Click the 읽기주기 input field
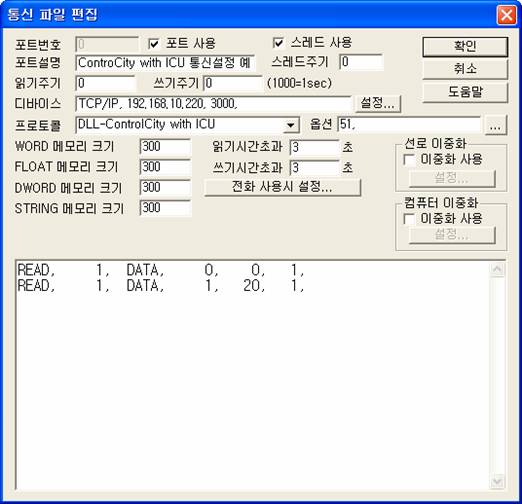 pyautogui.click(x=106, y=83)
